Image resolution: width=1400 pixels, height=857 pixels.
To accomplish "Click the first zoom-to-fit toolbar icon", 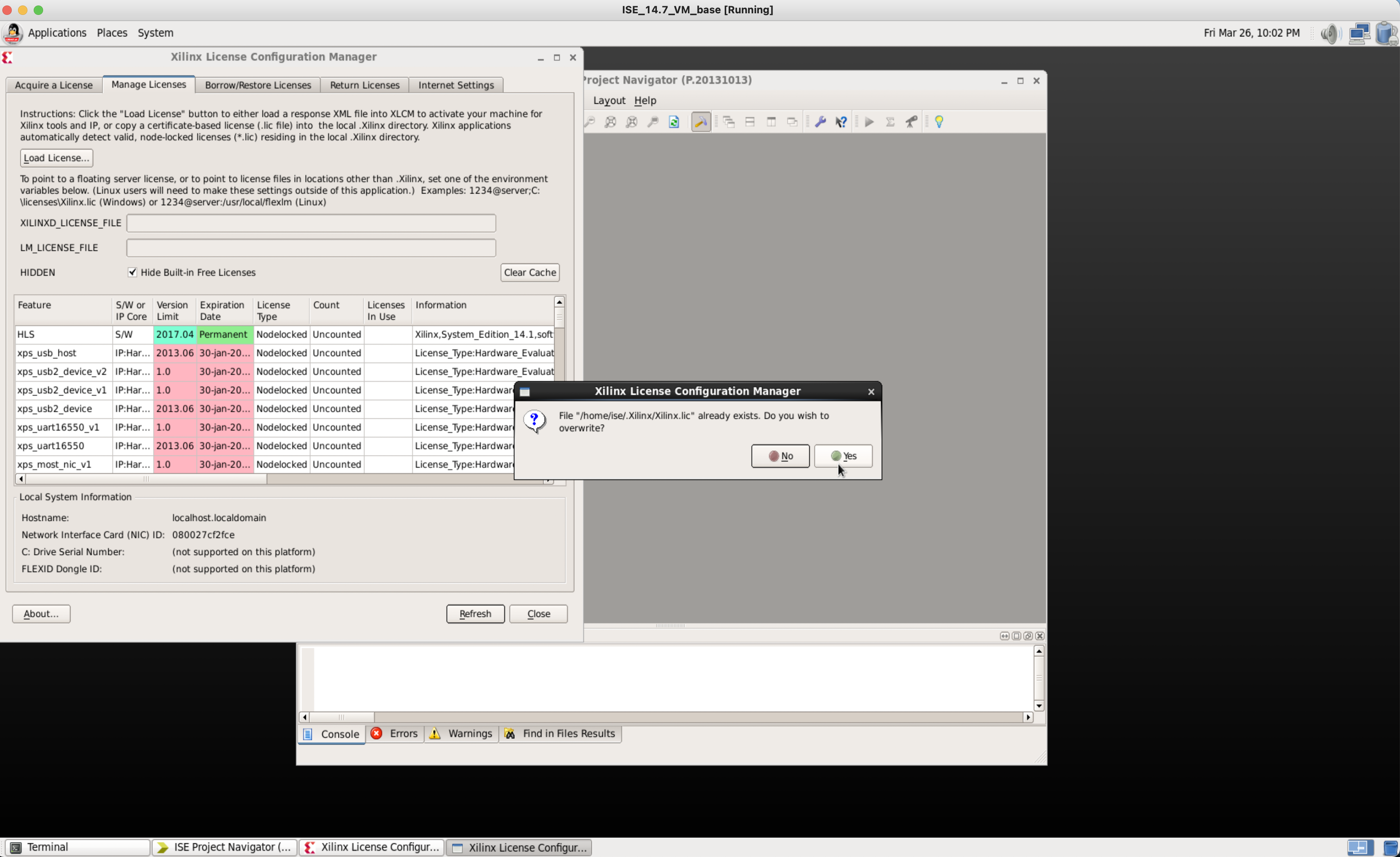I will (x=610, y=121).
